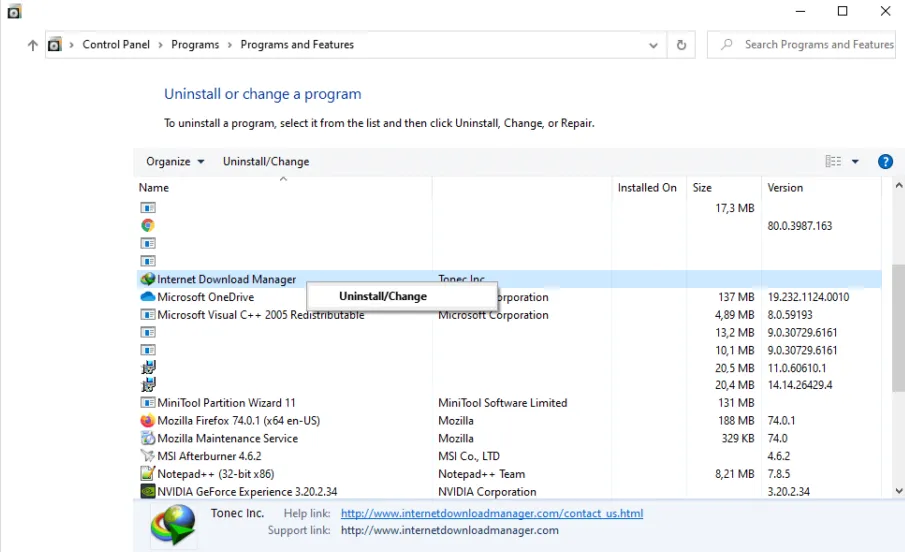Image resolution: width=905 pixels, height=552 pixels.
Task: Click the list scrollbar up arrow
Action: pyautogui.click(x=899, y=185)
